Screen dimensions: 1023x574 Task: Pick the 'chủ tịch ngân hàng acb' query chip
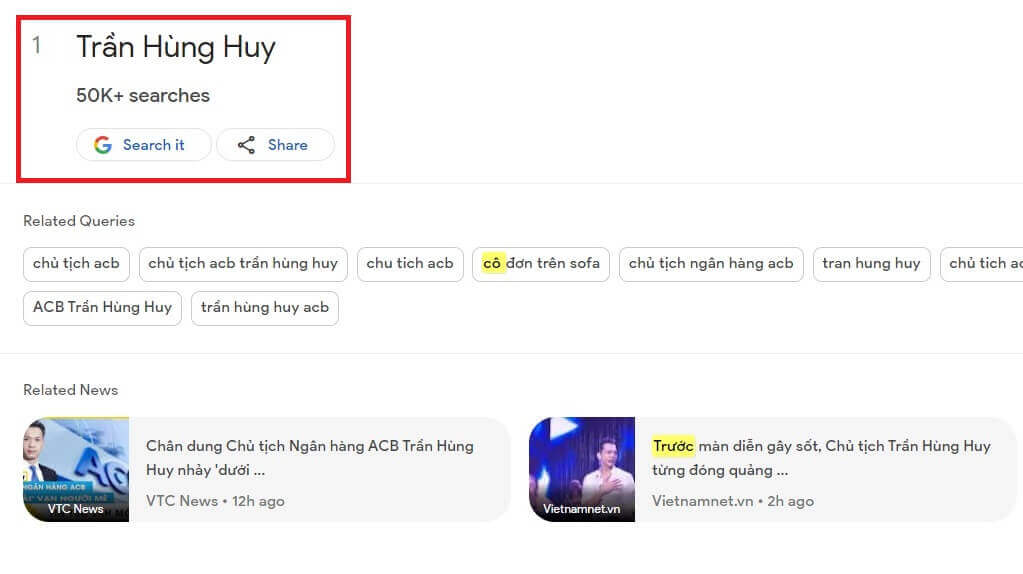[x=711, y=264]
